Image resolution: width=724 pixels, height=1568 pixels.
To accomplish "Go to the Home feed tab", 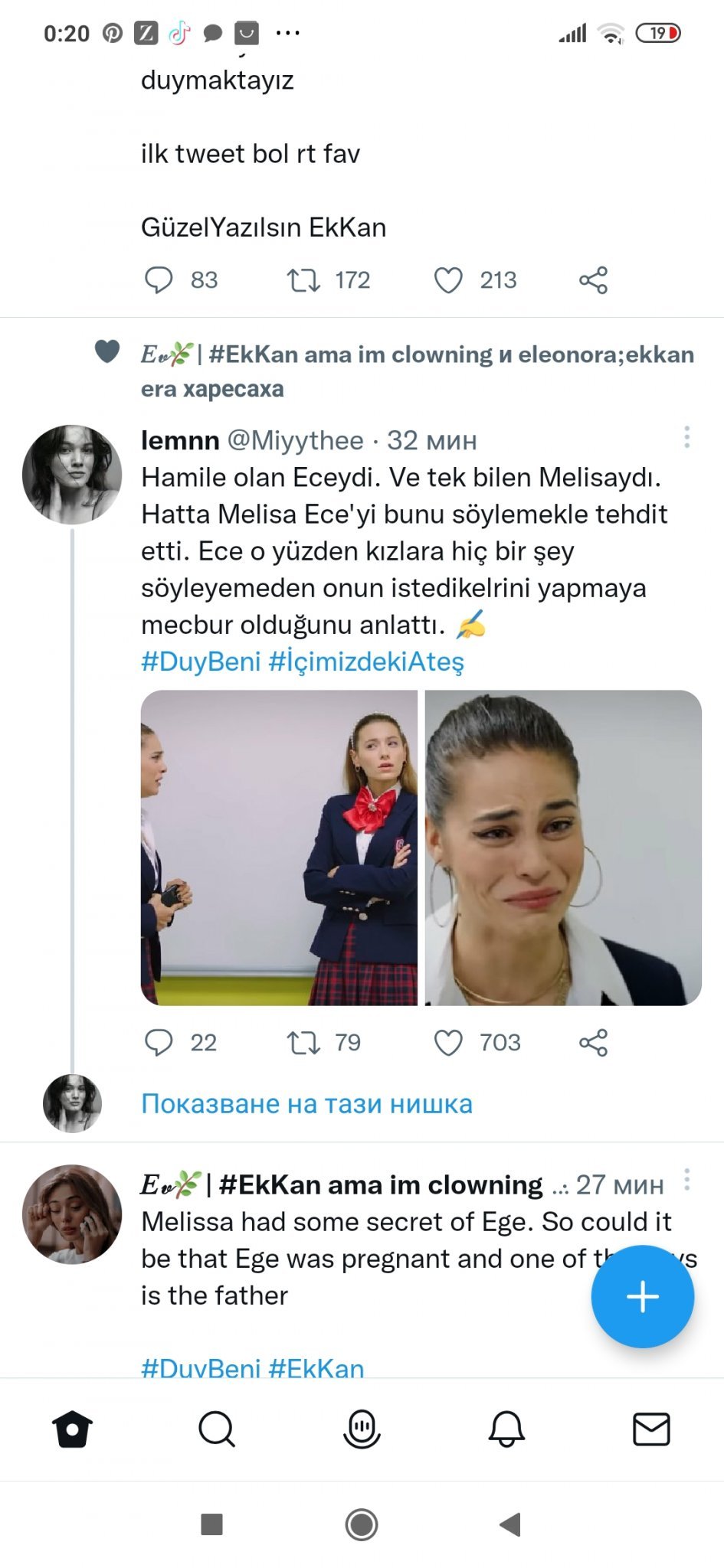I will tap(72, 1429).
